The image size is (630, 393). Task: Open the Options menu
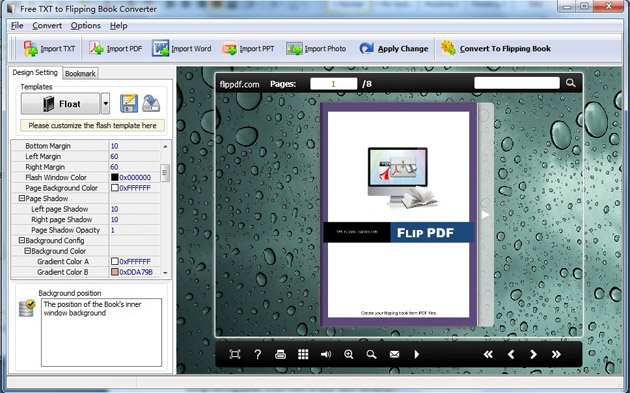86,26
